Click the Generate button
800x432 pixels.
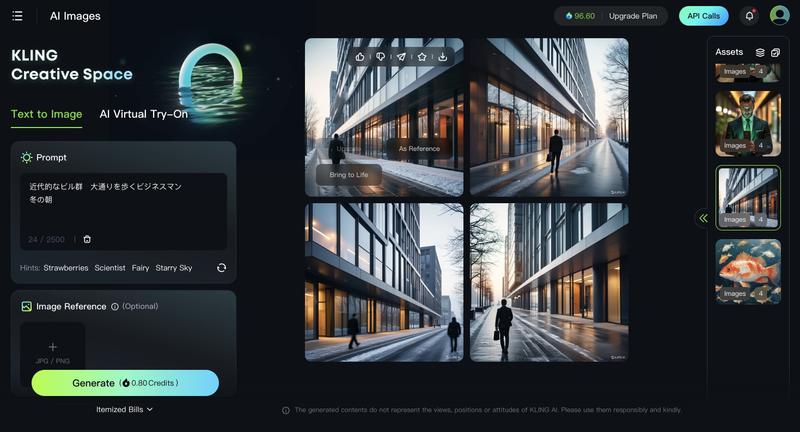(125, 383)
